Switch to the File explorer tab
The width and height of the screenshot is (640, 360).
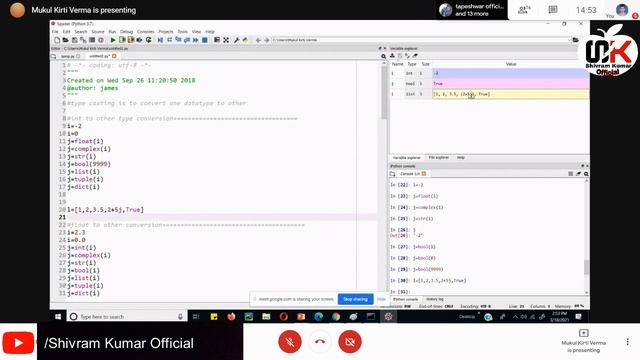(438, 158)
